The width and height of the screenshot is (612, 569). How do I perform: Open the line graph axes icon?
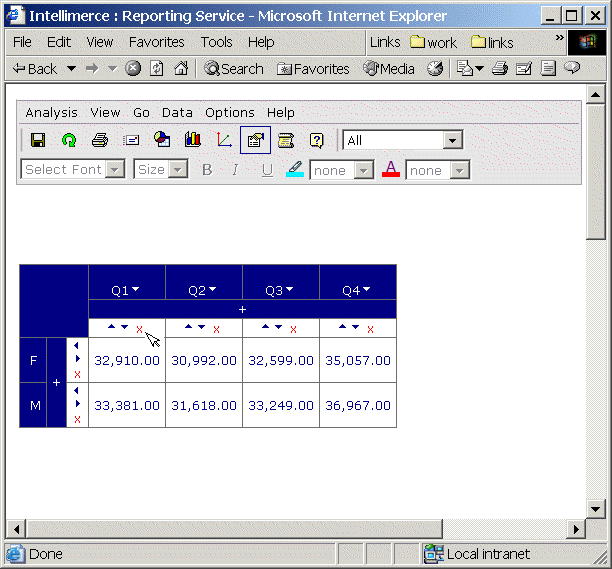(224, 140)
